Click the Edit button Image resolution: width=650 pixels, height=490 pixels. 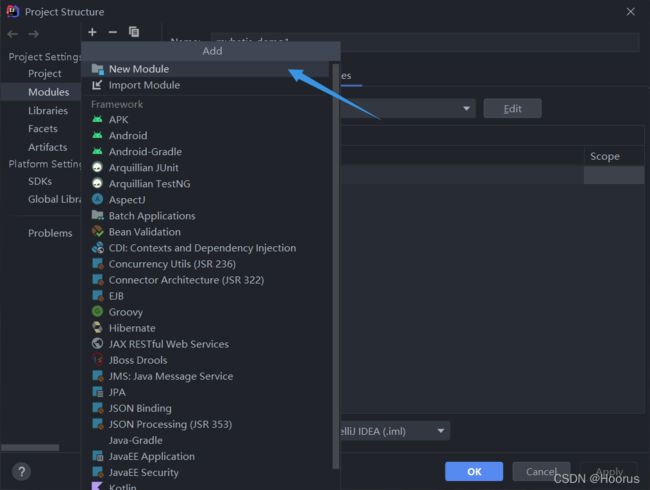[x=512, y=109]
